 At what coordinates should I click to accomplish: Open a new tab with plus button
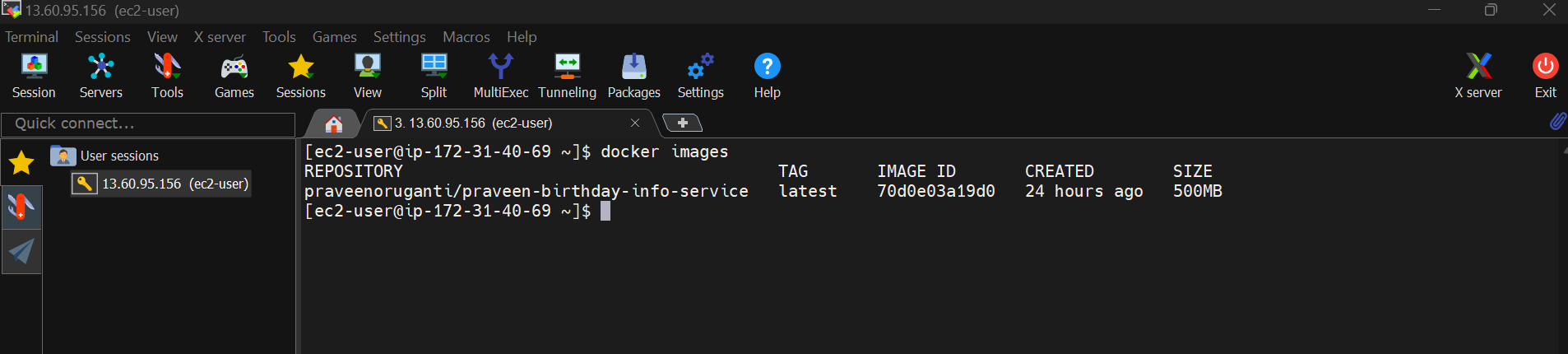(682, 123)
